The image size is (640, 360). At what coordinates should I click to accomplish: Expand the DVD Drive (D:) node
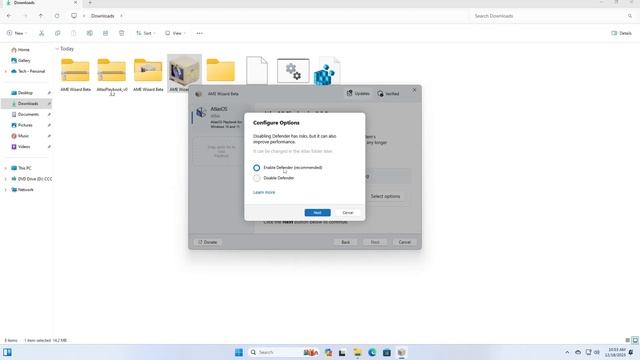pyautogui.click(x=6, y=179)
